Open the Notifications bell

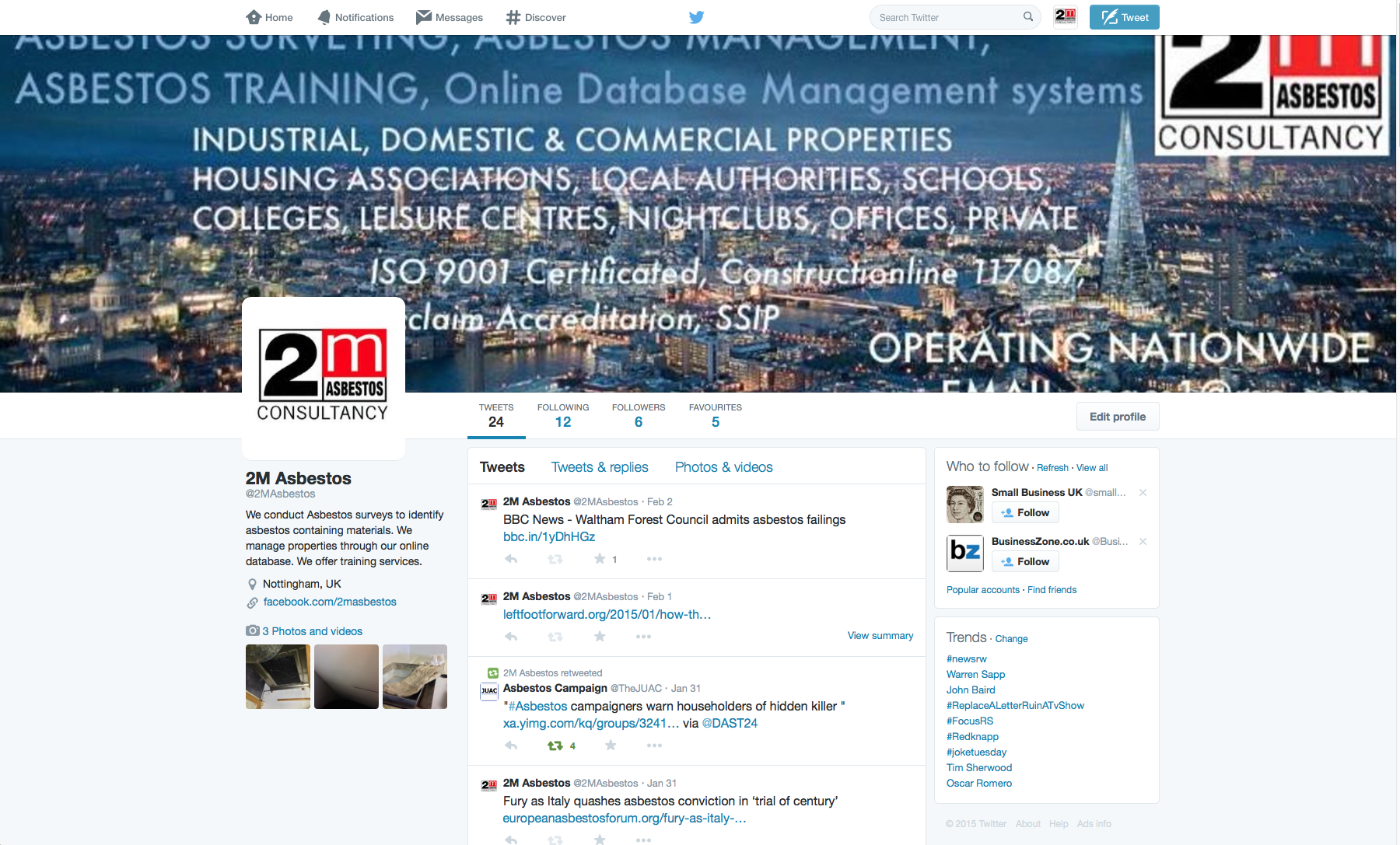(324, 17)
